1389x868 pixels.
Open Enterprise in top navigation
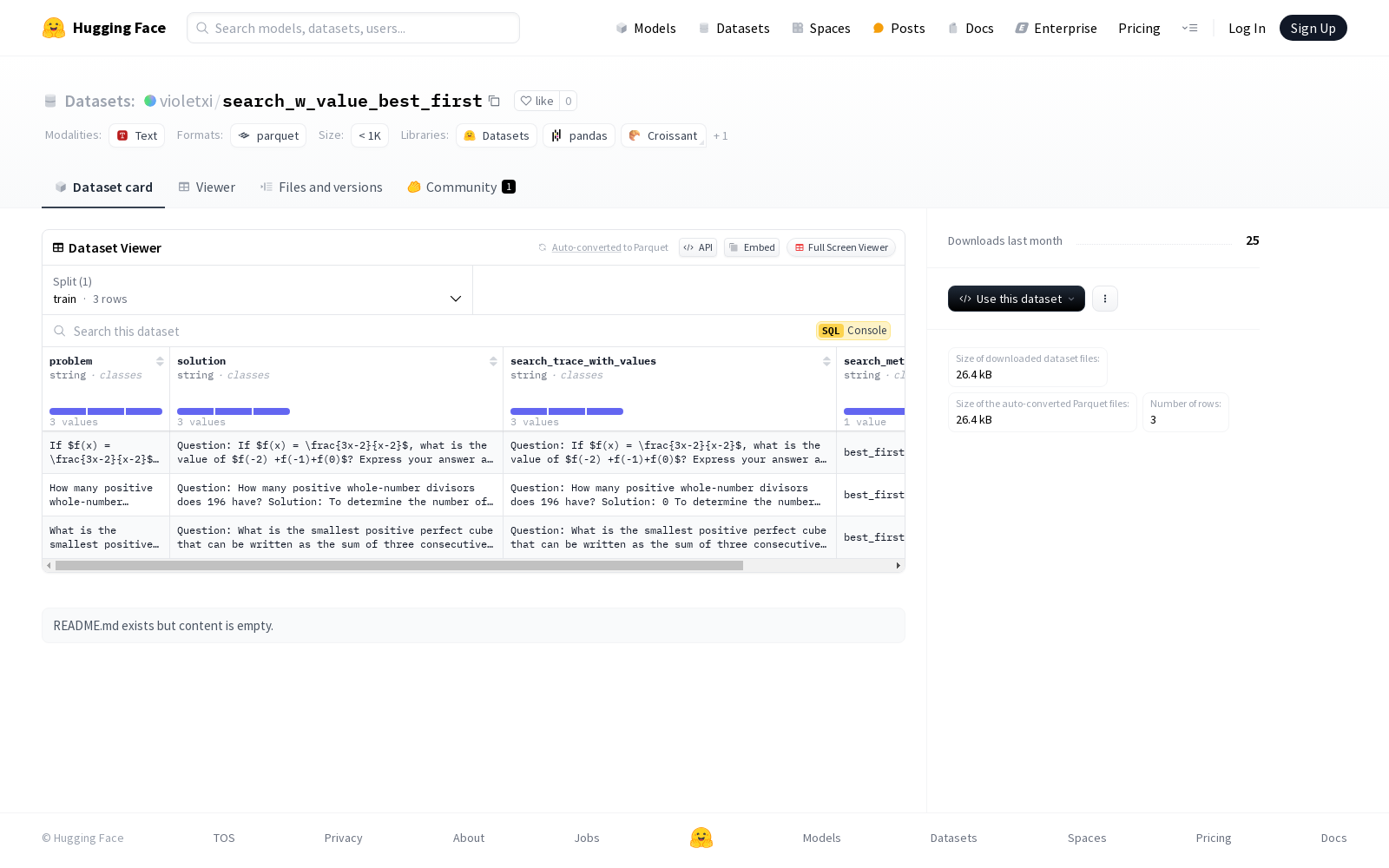point(1057,28)
